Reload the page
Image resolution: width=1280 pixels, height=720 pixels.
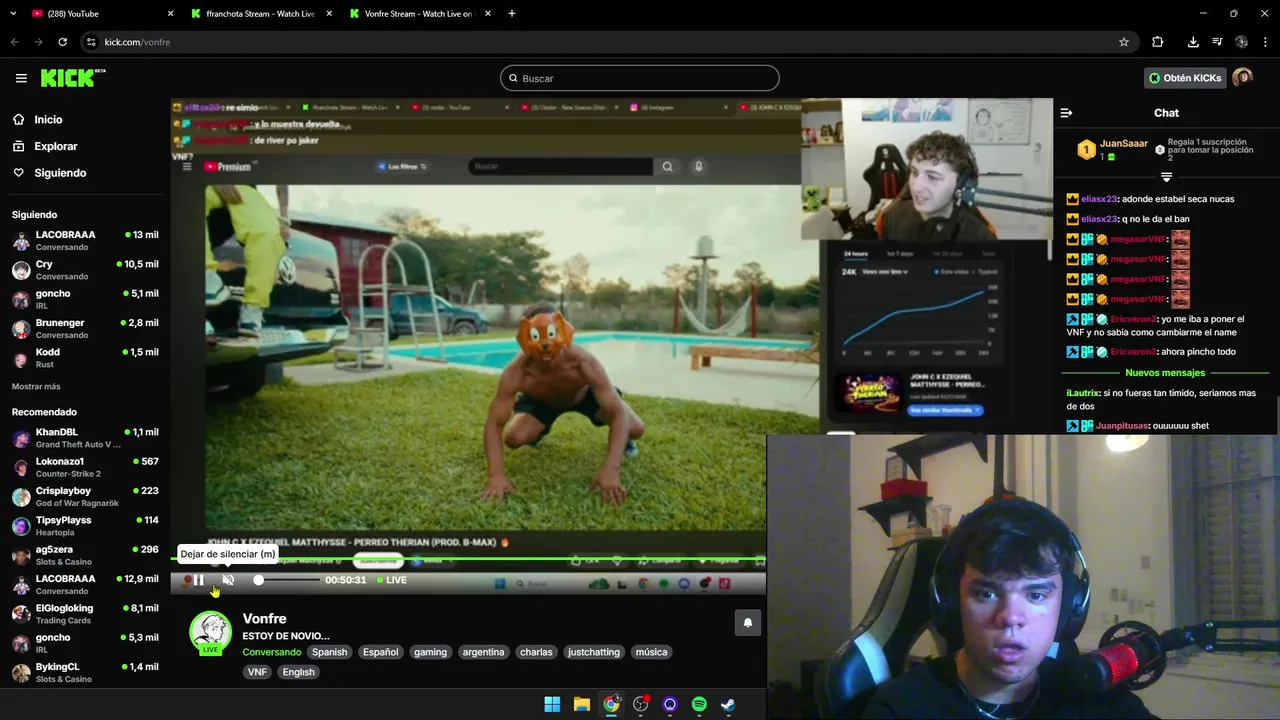point(62,42)
